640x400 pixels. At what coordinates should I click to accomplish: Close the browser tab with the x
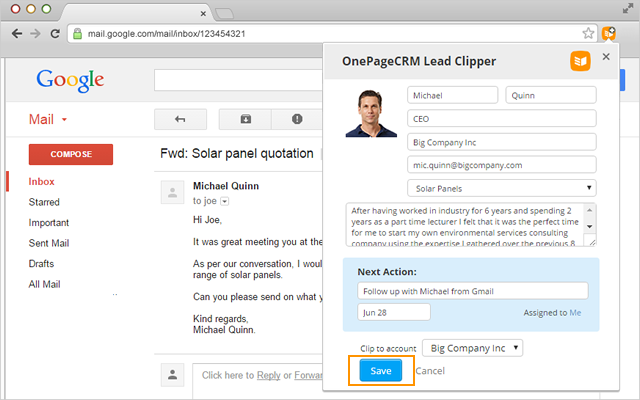click(x=203, y=14)
